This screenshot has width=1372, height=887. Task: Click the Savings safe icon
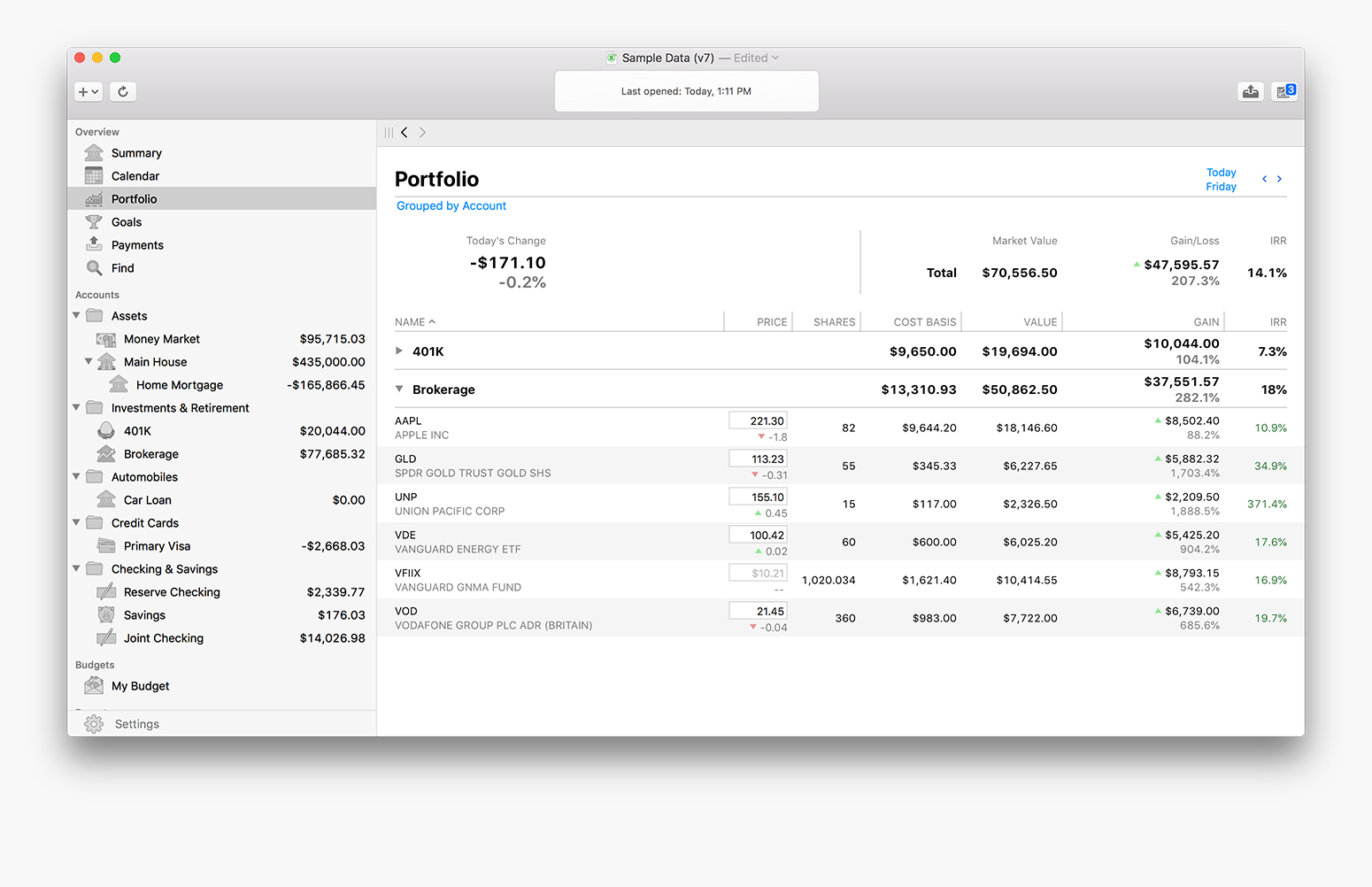pos(106,615)
